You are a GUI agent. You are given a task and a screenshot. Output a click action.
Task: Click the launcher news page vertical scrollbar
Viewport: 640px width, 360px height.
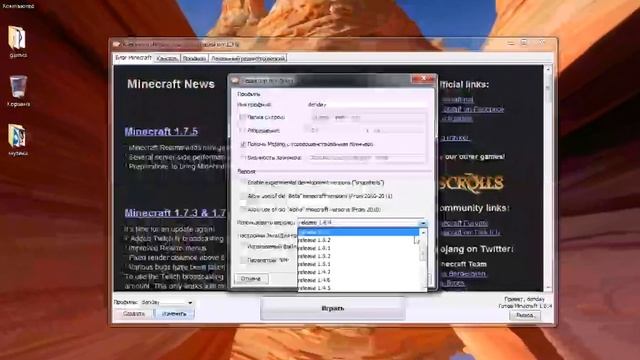coord(548,178)
